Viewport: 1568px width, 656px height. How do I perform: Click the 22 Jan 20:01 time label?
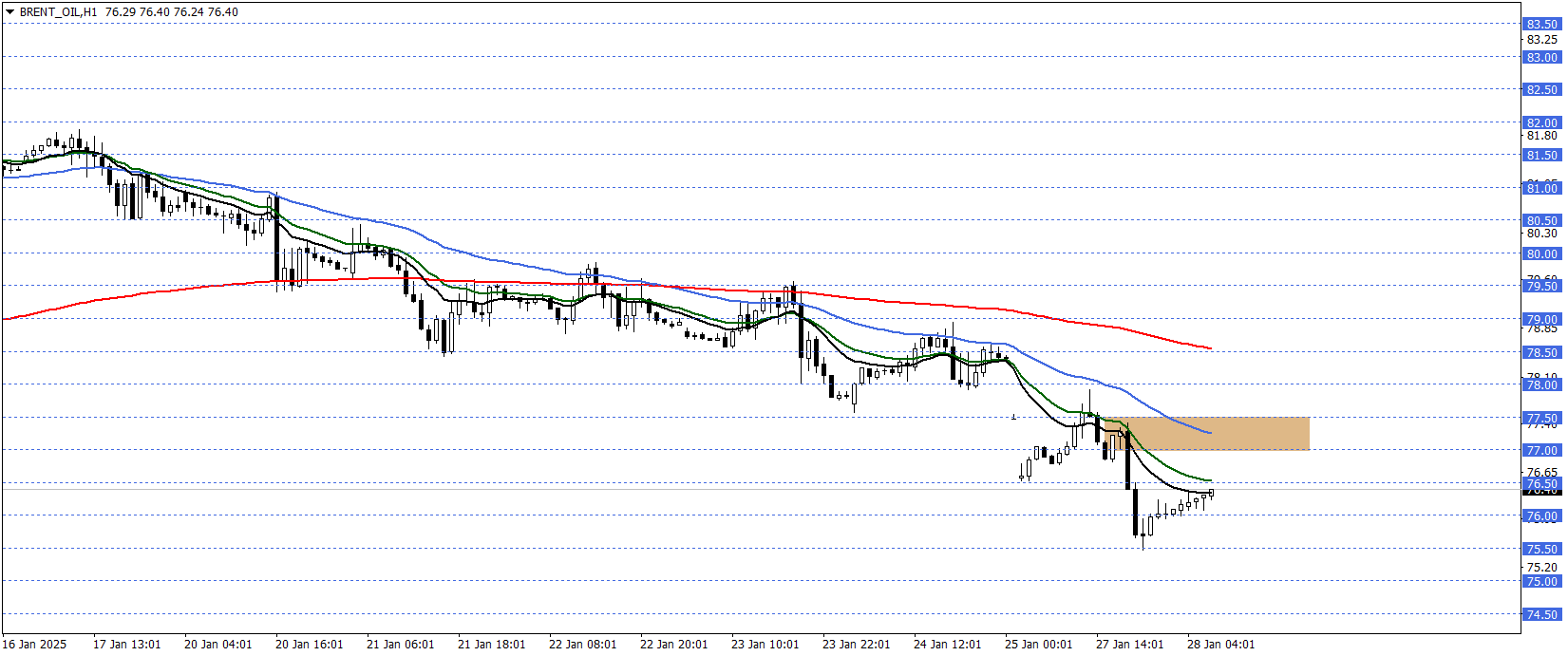[673, 644]
